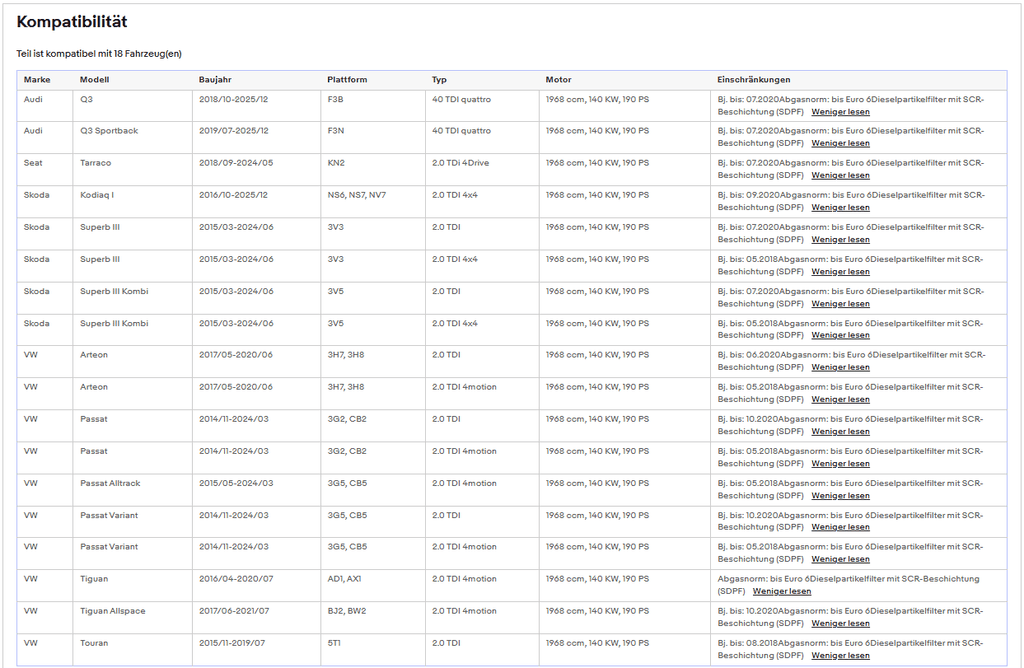Collapse restrictions for Passat Variant 4motion
Image resolution: width=1024 pixels, height=668 pixels.
(x=840, y=559)
